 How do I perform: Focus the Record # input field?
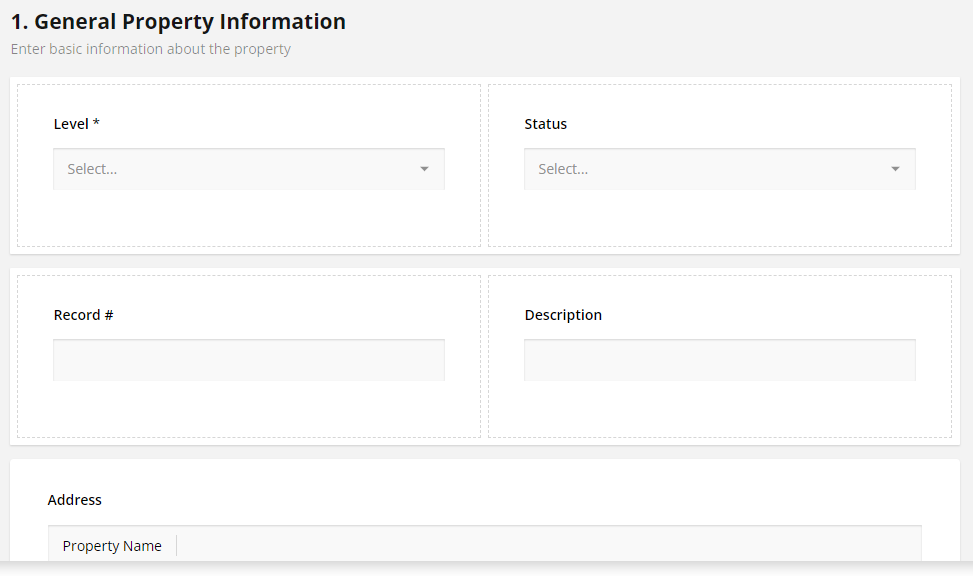248,360
